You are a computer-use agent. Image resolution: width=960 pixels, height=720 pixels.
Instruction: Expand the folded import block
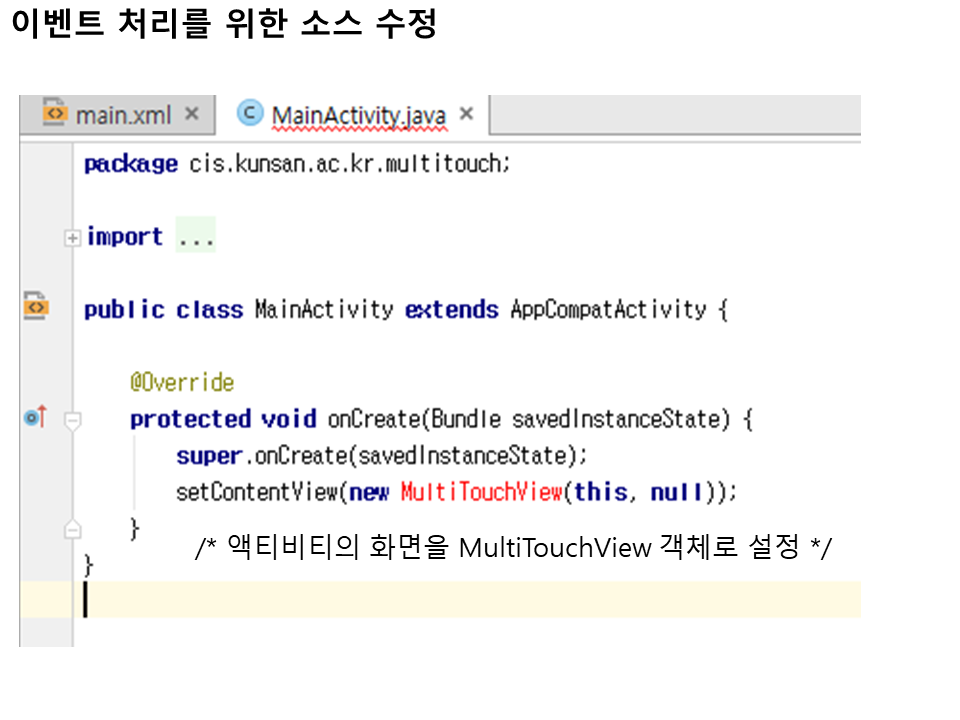[x=72, y=238]
